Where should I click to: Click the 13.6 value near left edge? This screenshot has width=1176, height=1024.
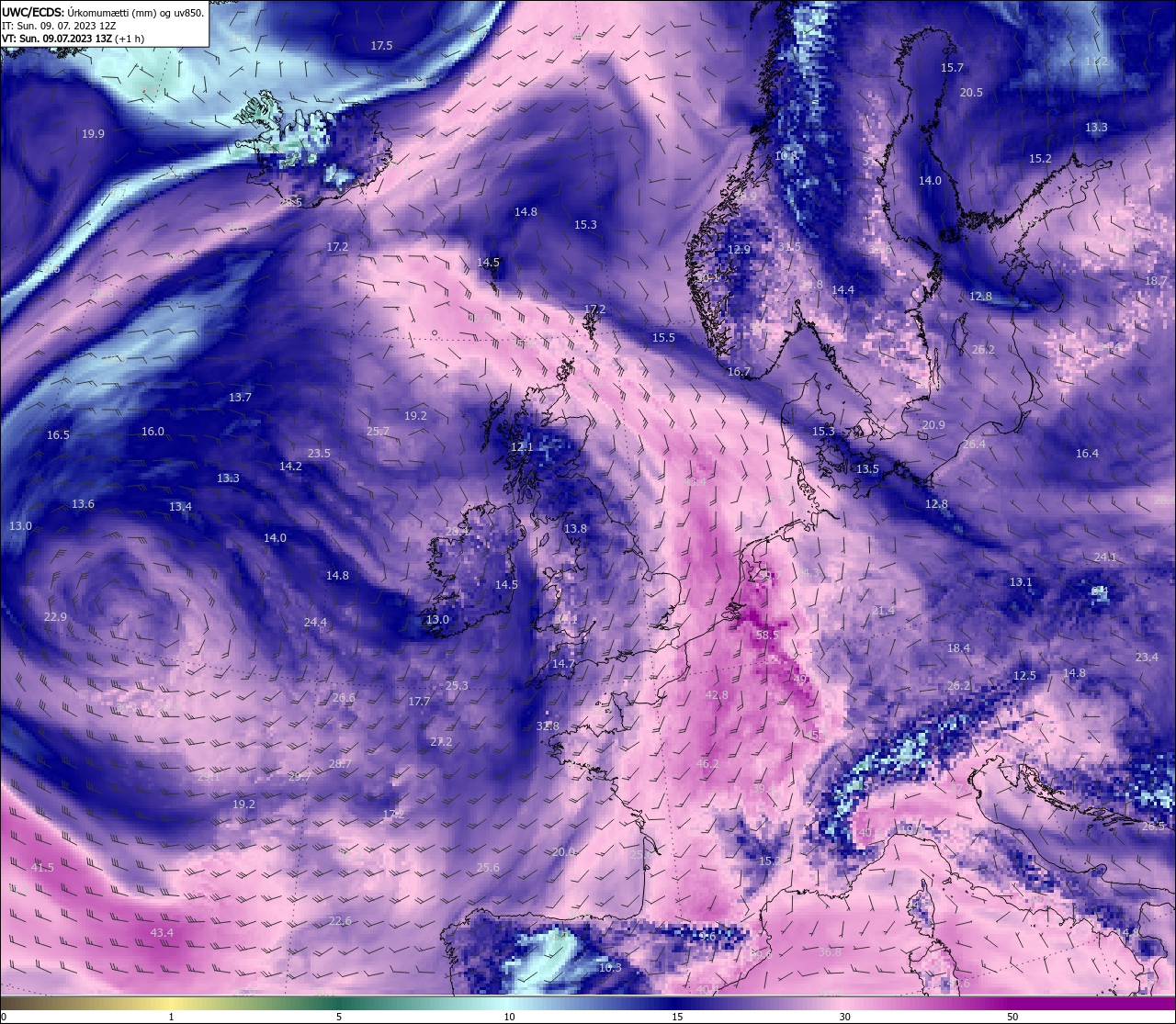tap(83, 504)
